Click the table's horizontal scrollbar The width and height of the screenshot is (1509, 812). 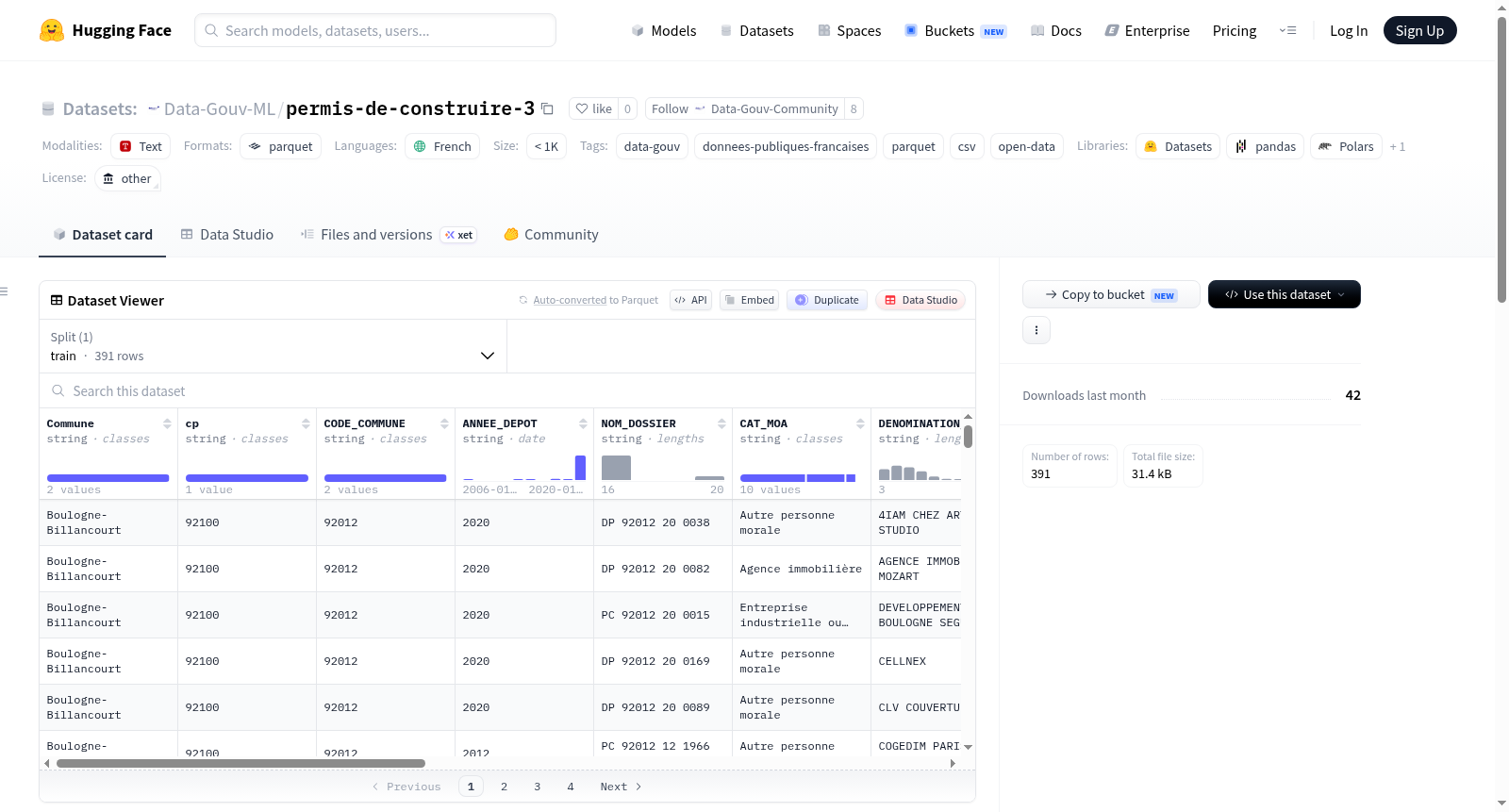tap(240, 763)
